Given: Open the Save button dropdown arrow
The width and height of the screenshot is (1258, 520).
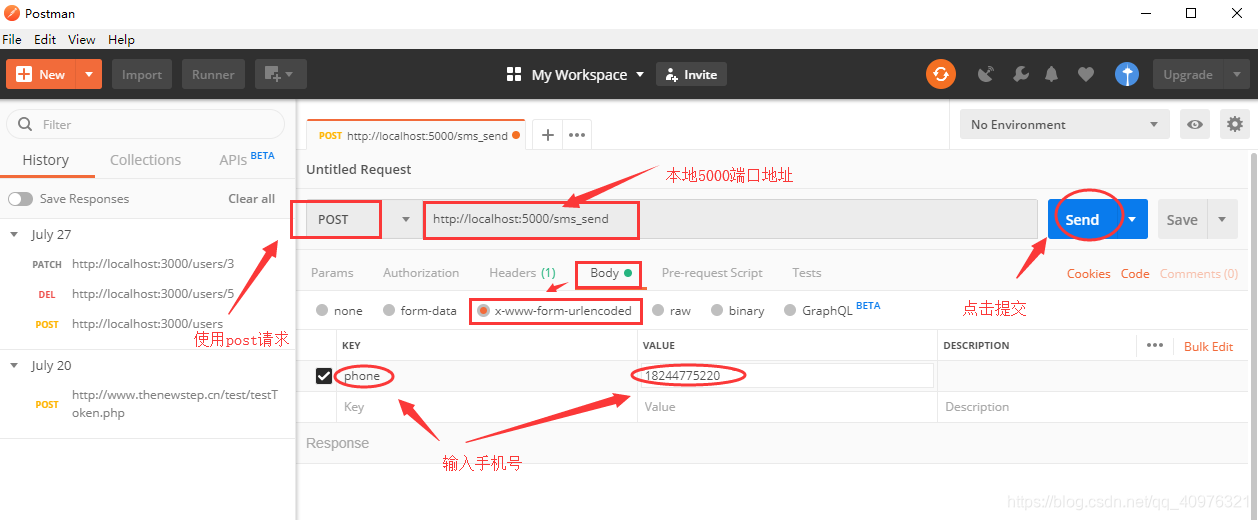Looking at the screenshot, I should pos(1222,219).
